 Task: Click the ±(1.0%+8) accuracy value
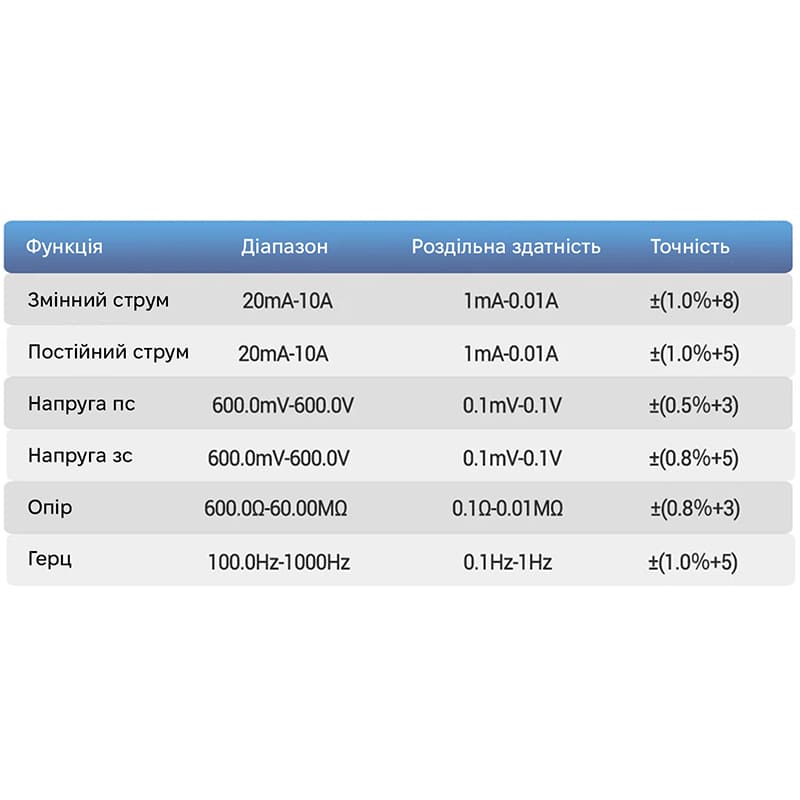point(694,301)
